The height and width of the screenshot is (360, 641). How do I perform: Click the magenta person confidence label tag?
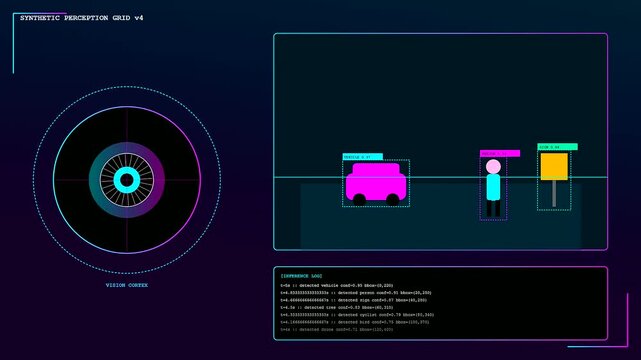[500, 153]
